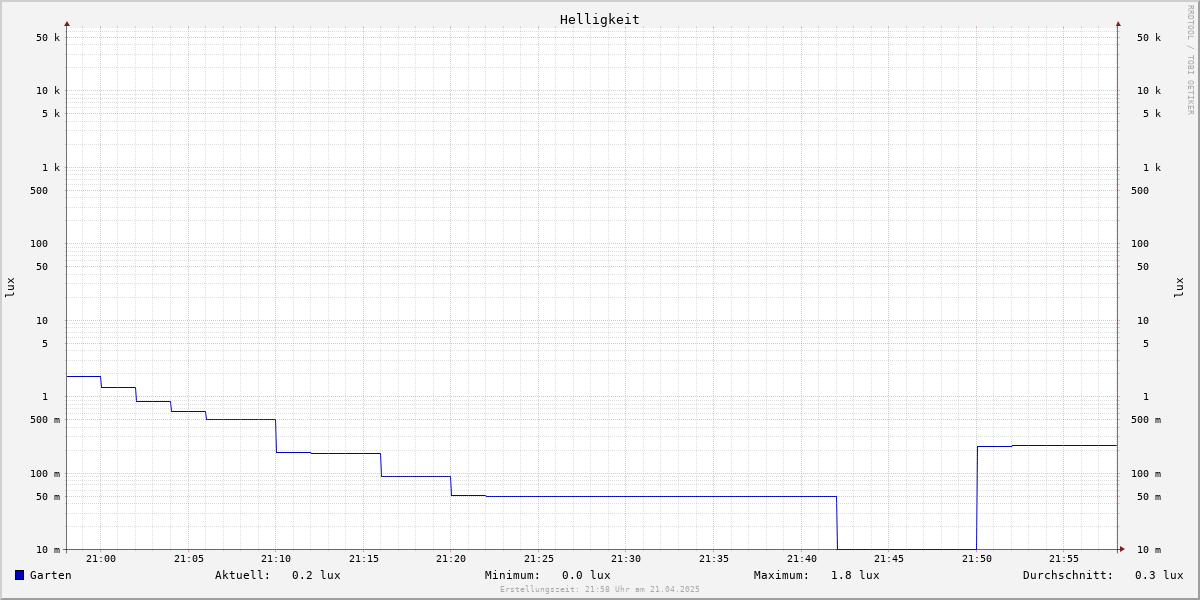Click the blue Garten legend color box
Viewport: 1200px width, 600px height.
click(x=19, y=575)
